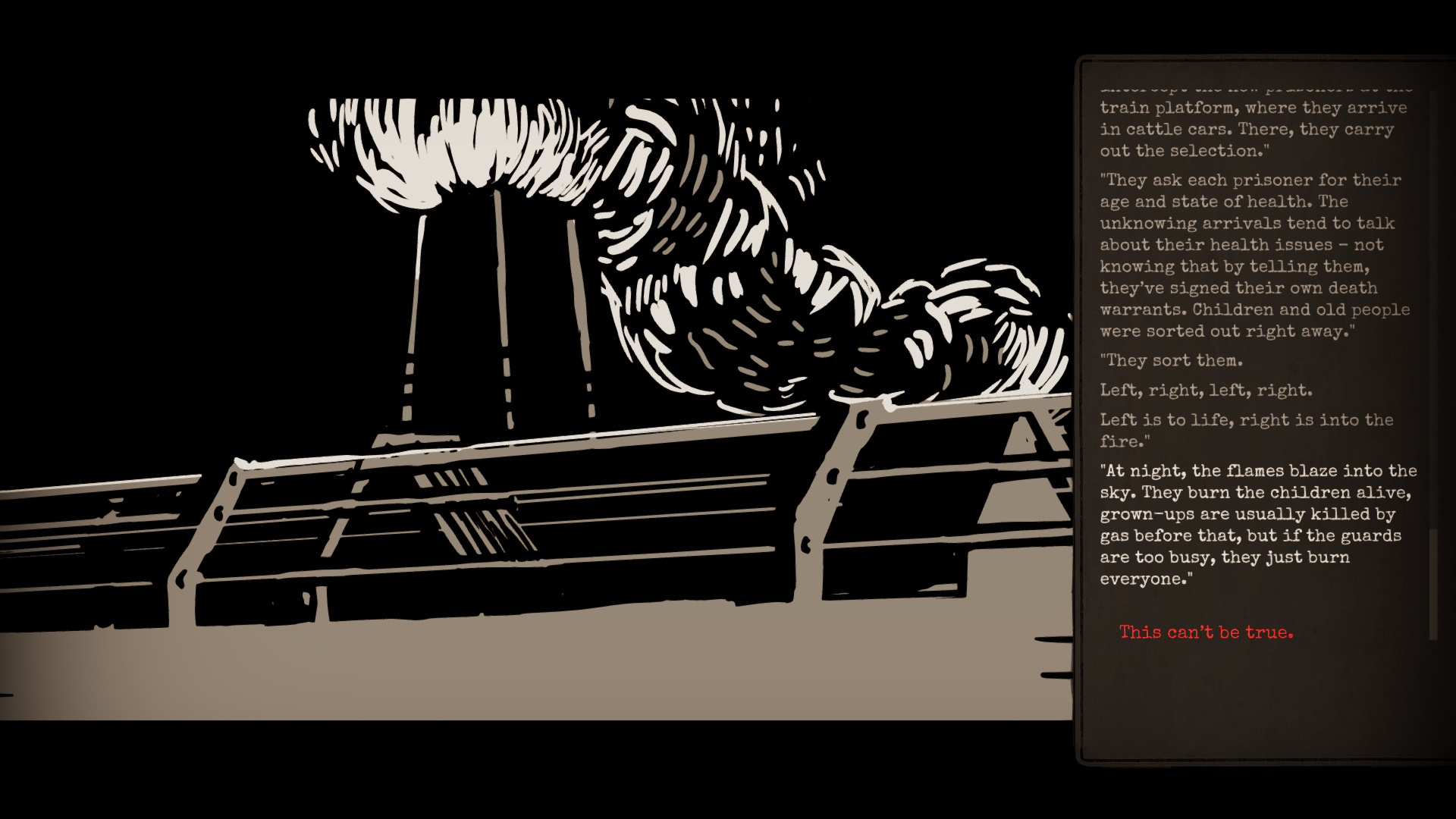Click the line "Left, right, left, right."
Viewport: 1456px width, 819px height.
point(1206,391)
